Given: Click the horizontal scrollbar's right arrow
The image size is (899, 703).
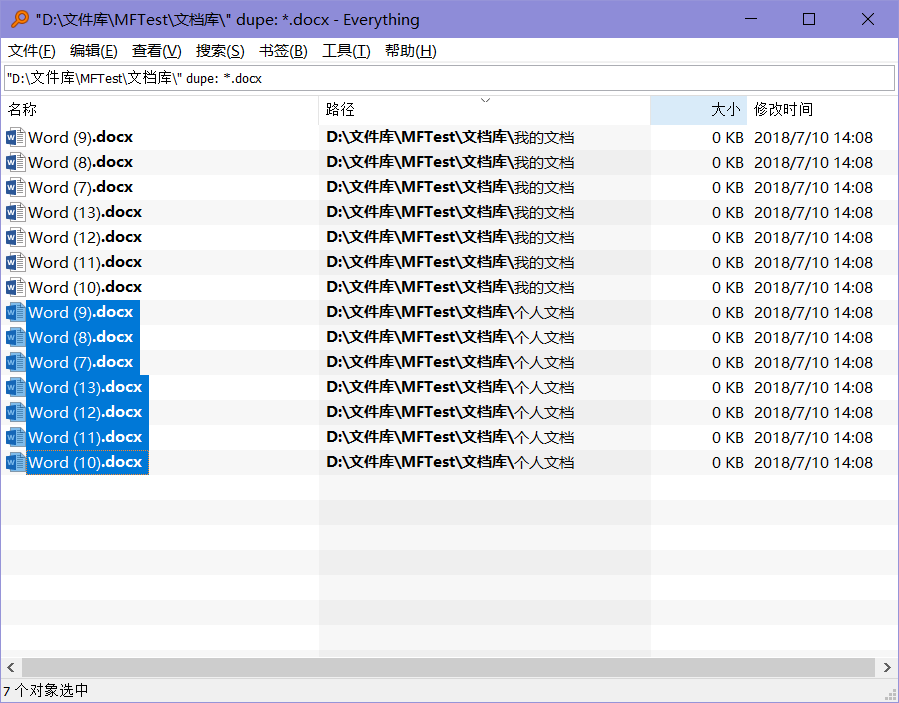Looking at the screenshot, I should 887,667.
